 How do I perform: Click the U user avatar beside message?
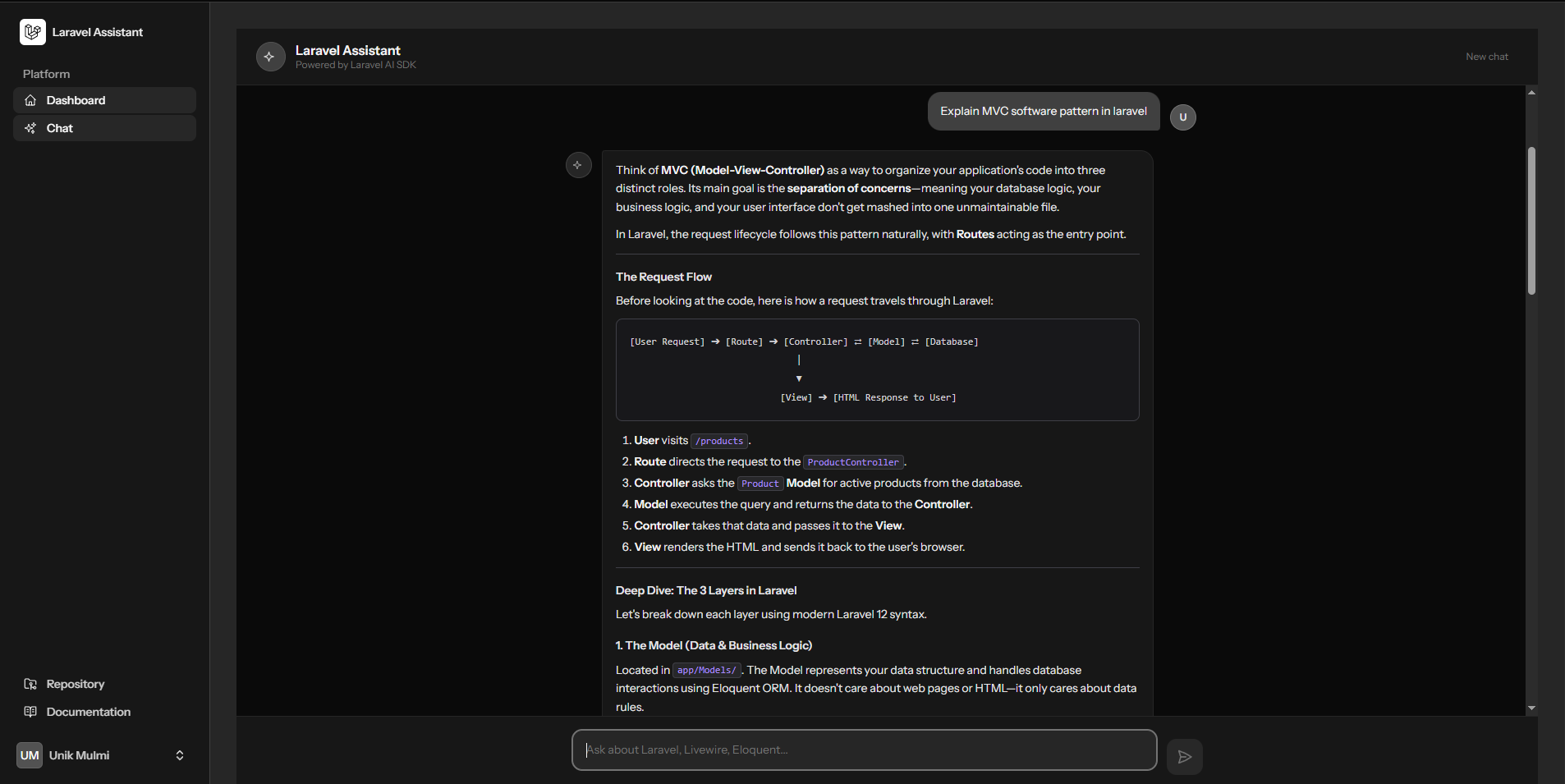(1182, 117)
